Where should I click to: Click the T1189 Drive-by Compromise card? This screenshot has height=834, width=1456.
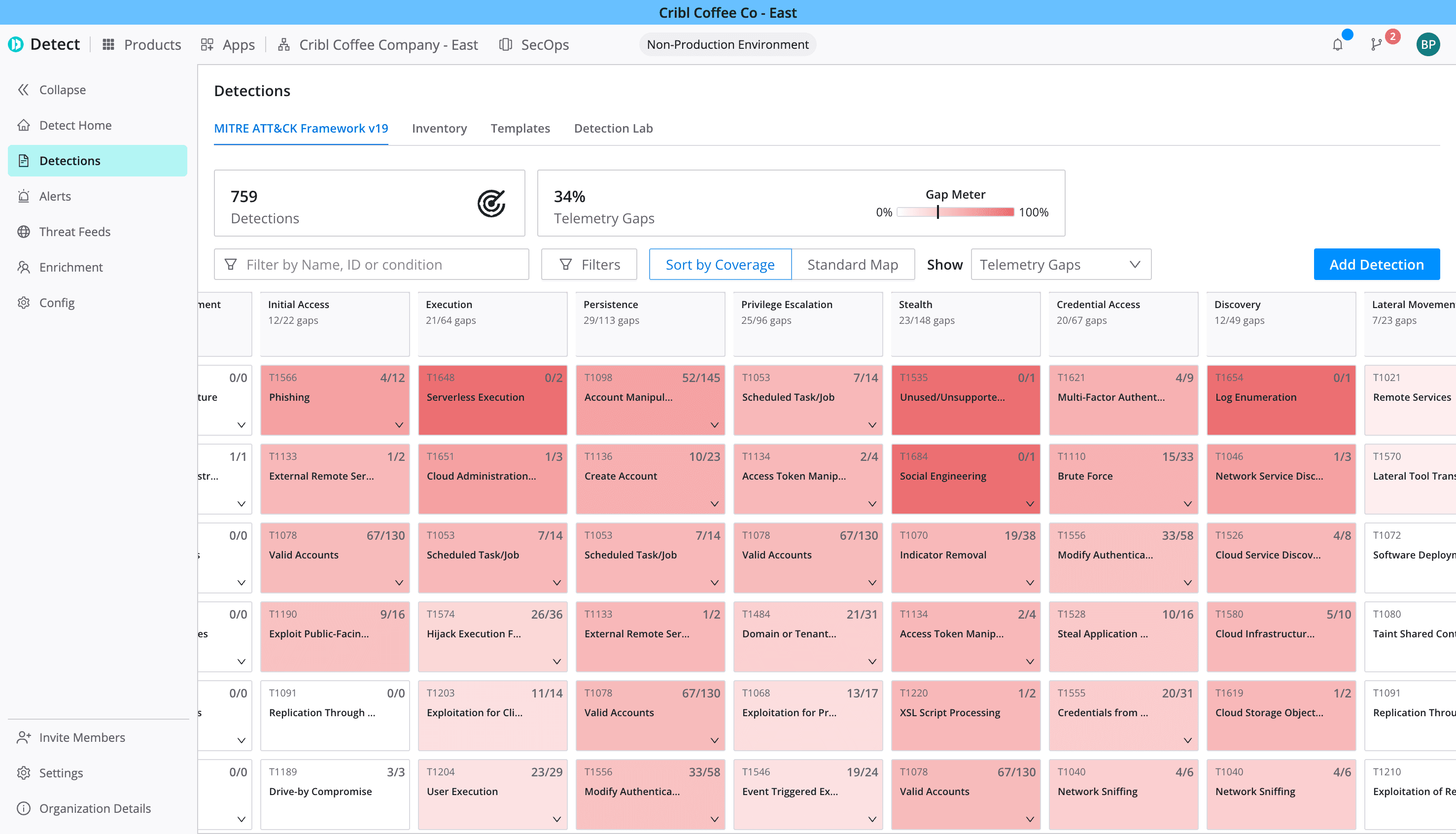[335, 794]
